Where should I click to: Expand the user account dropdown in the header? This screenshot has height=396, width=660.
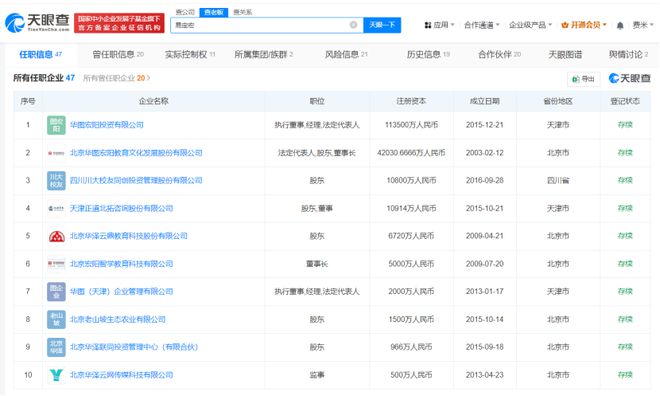[x=643, y=25]
